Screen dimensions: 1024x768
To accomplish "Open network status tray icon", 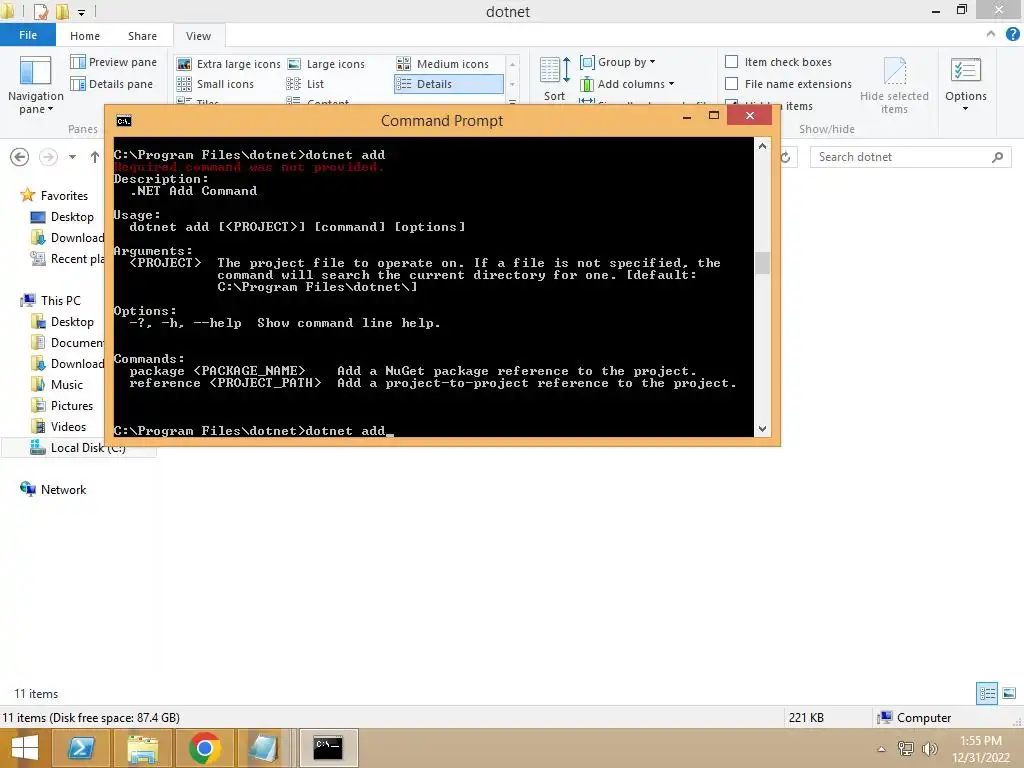I will [x=906, y=749].
